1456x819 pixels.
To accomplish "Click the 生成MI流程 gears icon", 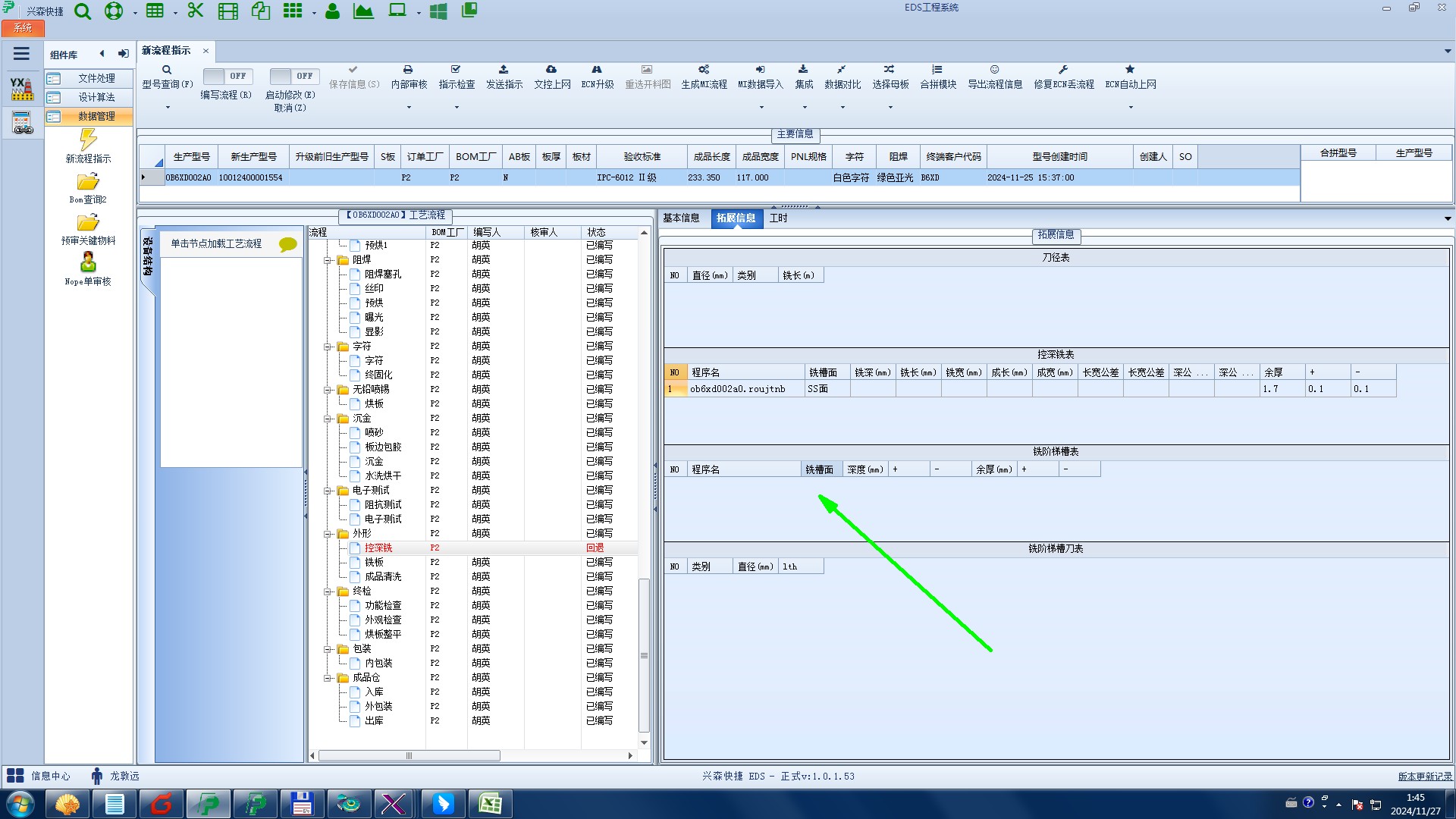I will coord(704,70).
